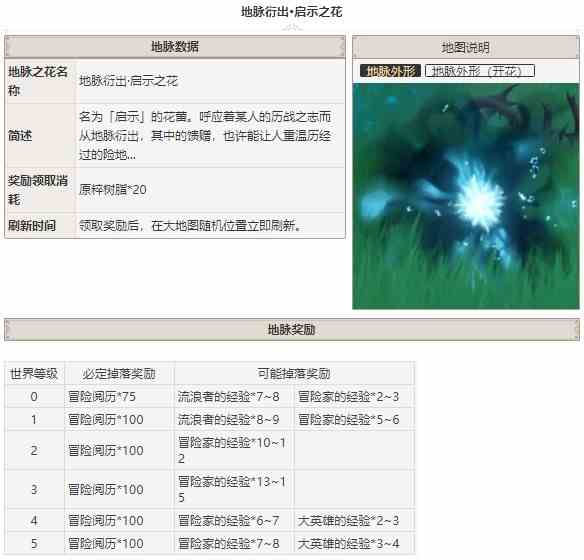Click the 地脉数据 section header
This screenshot has height=560, width=584.
[x=175, y=47]
